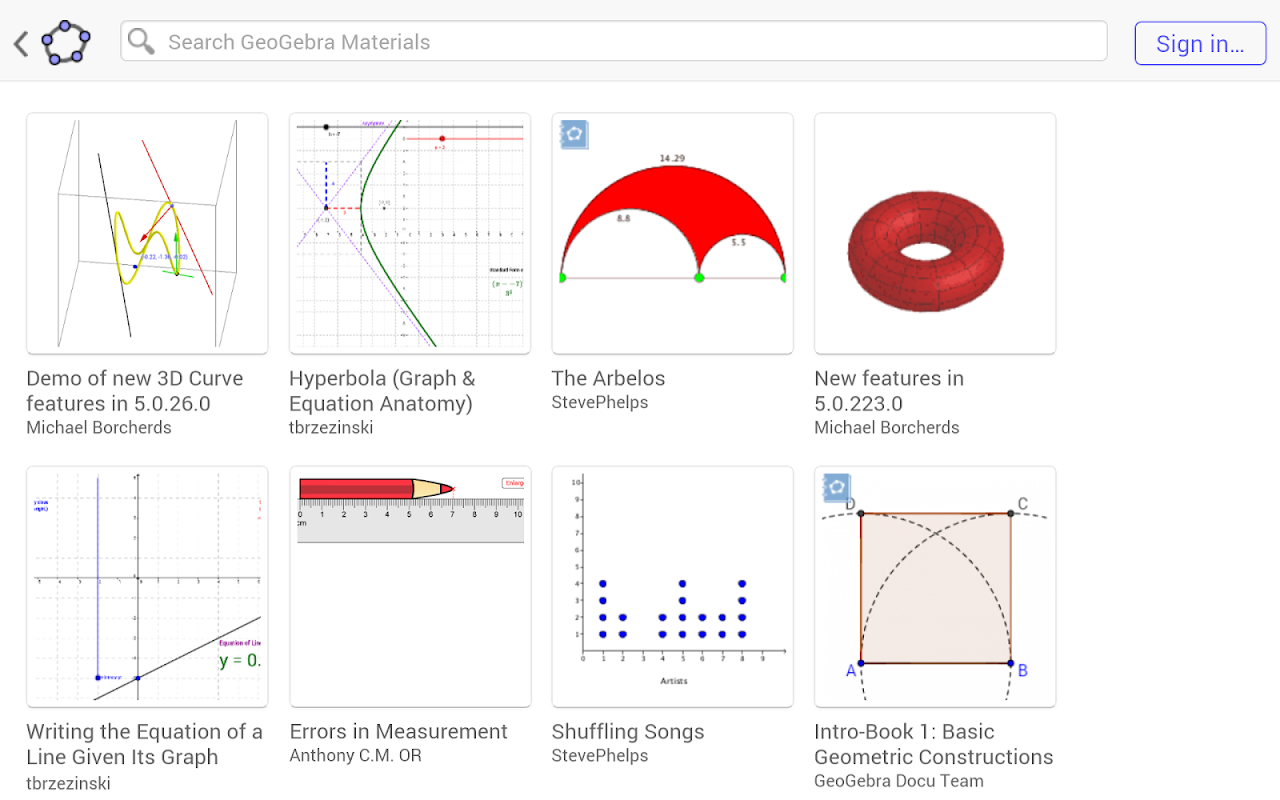Click "New features in 5.0.223.0" title
1280x800 pixels.
tap(889, 391)
